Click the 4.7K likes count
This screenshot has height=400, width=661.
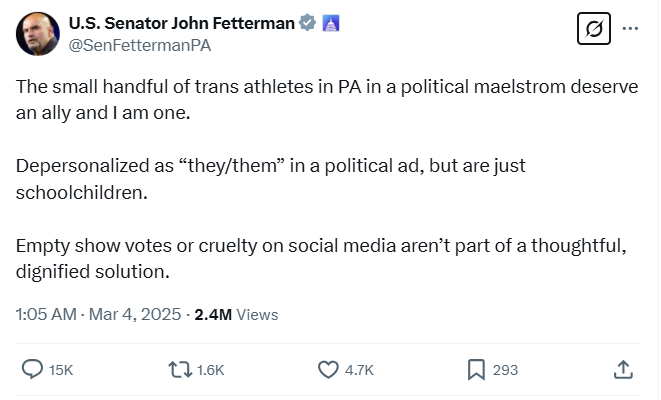click(359, 370)
